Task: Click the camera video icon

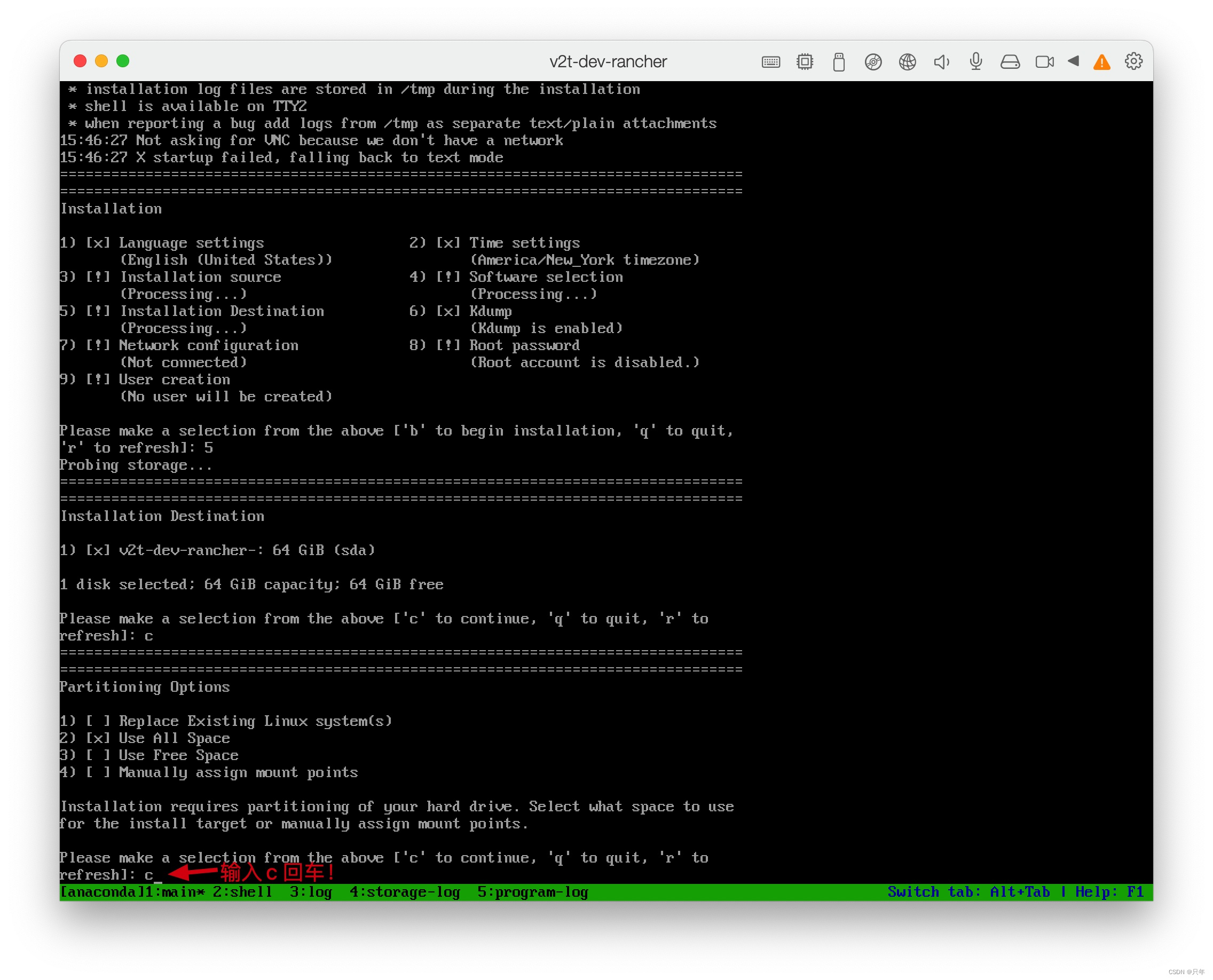Action: pyautogui.click(x=1044, y=61)
